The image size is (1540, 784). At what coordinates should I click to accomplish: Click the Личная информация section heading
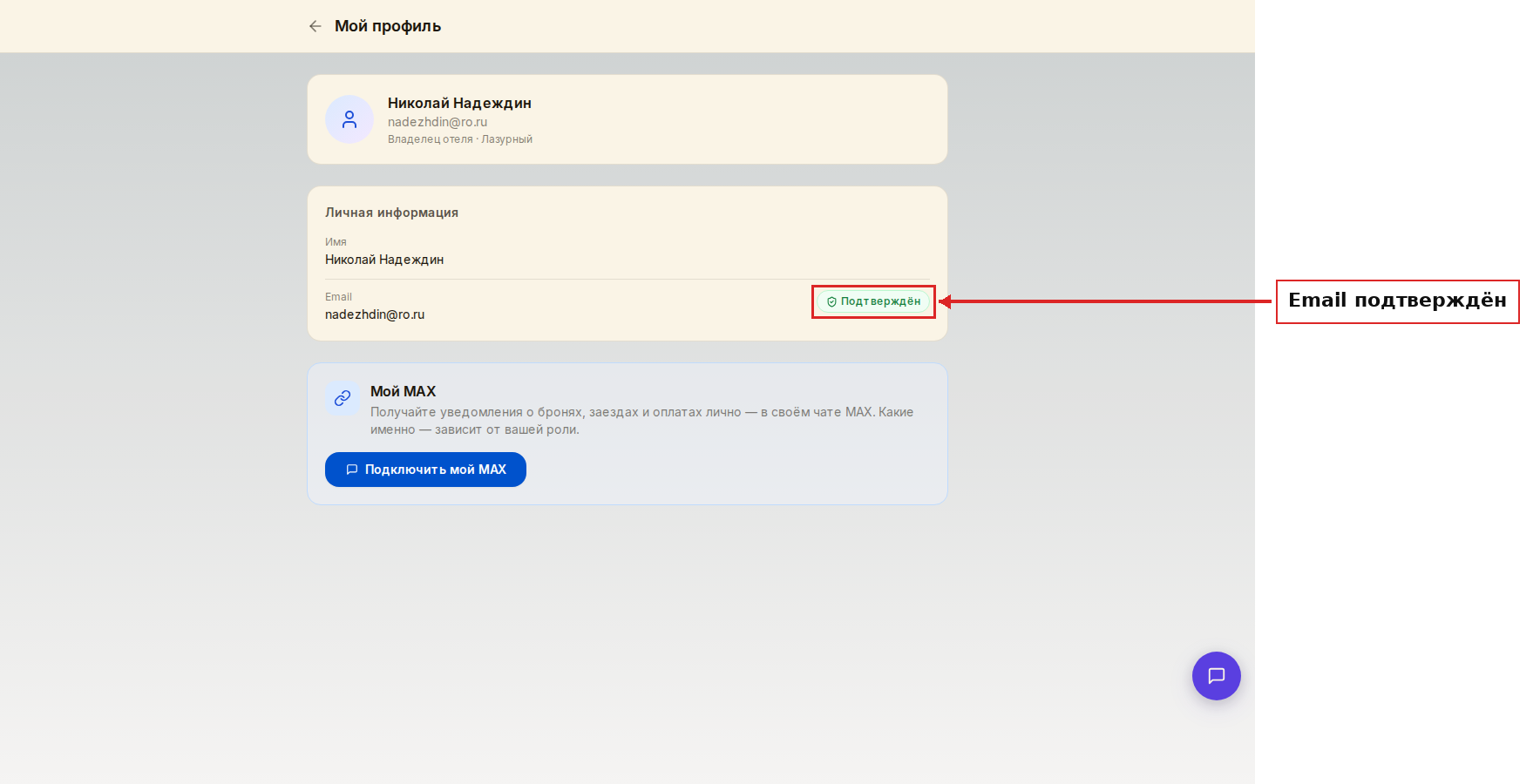tap(391, 213)
